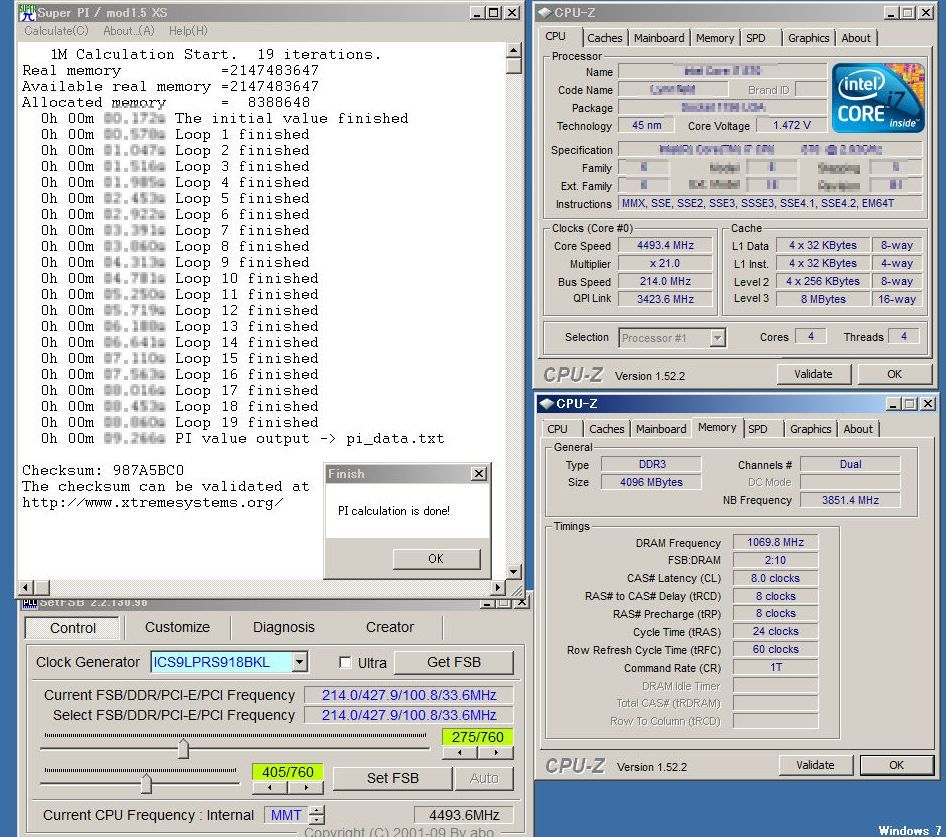Switch to Graphics tab in top CPU-Z

(x=808, y=38)
